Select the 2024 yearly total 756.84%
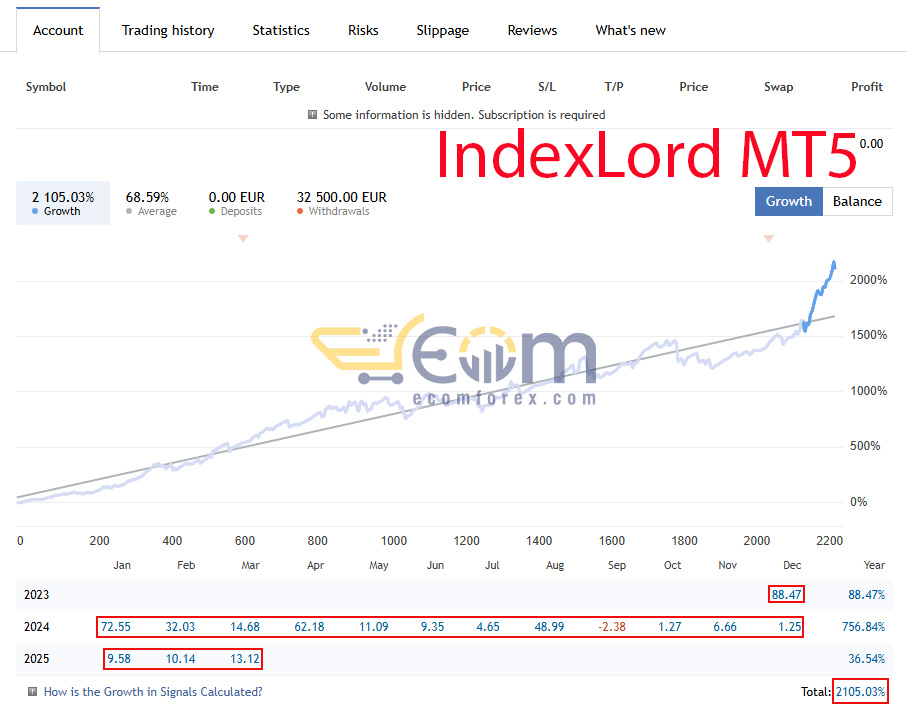This screenshot has width=907, height=719. click(x=864, y=626)
